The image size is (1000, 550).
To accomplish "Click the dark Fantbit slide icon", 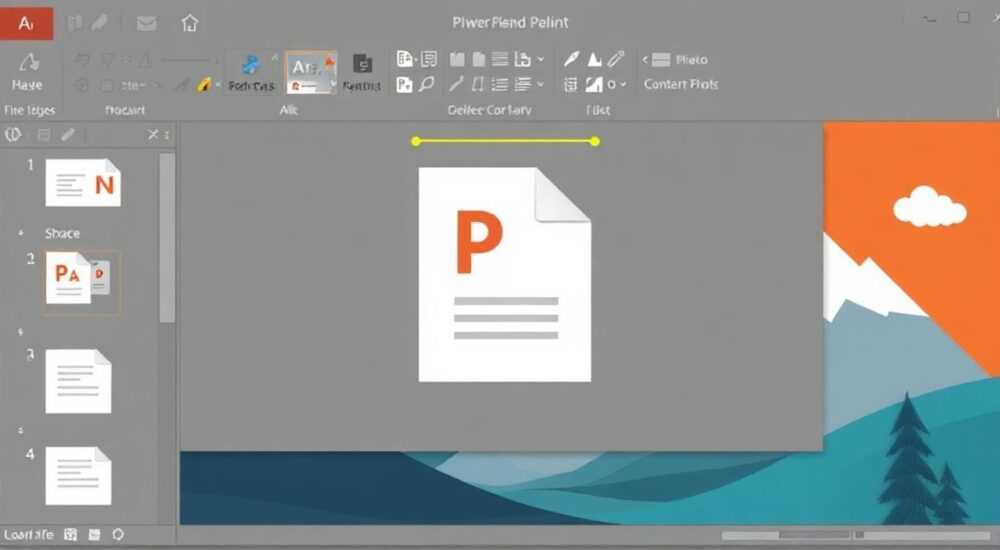I will point(362,64).
